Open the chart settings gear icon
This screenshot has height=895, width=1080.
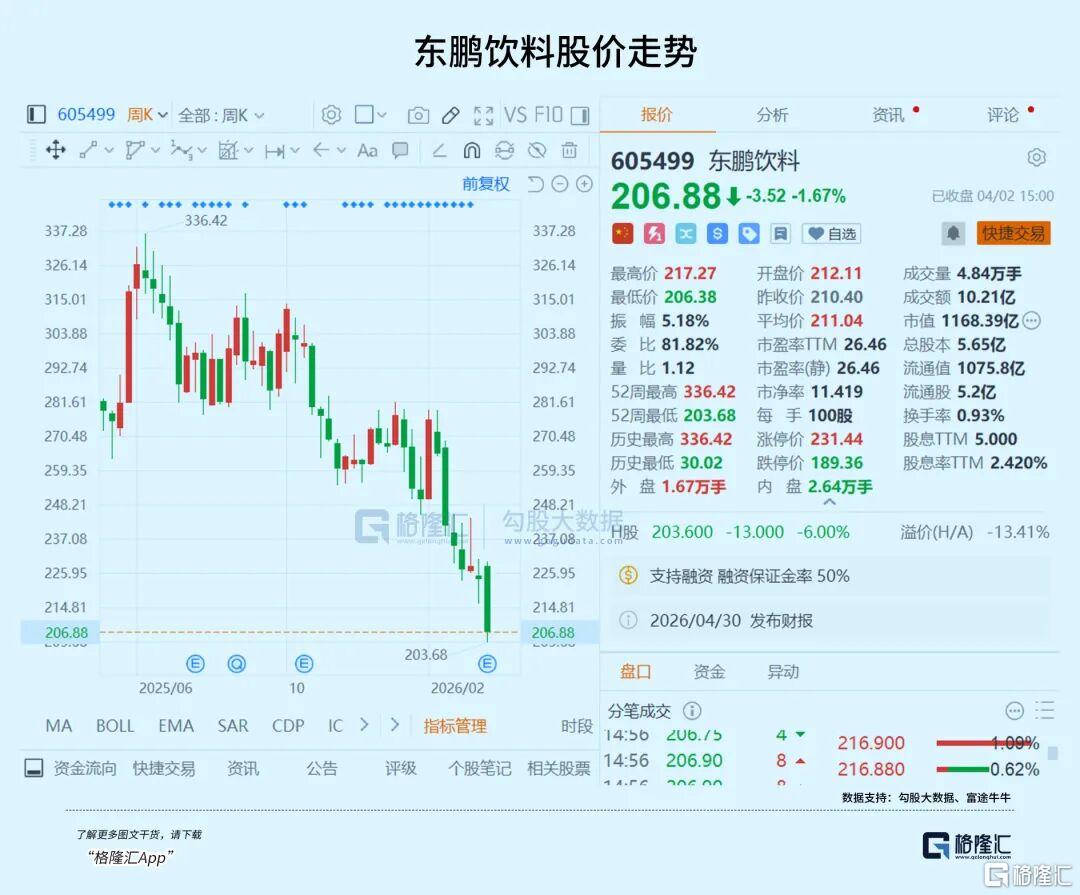point(331,115)
